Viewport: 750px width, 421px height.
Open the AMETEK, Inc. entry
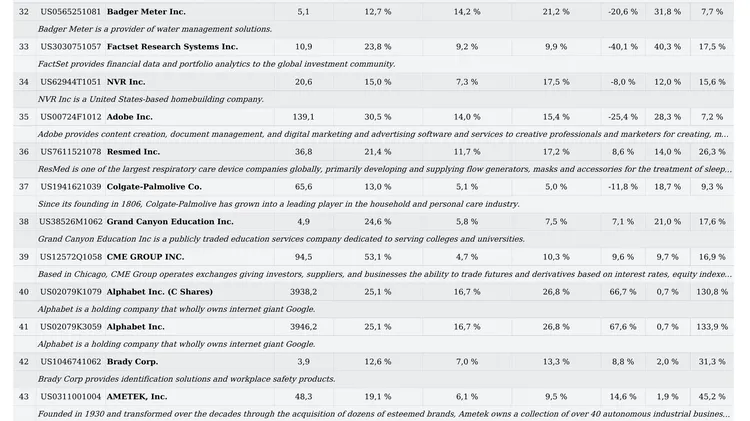pyautogui.click(x=137, y=396)
